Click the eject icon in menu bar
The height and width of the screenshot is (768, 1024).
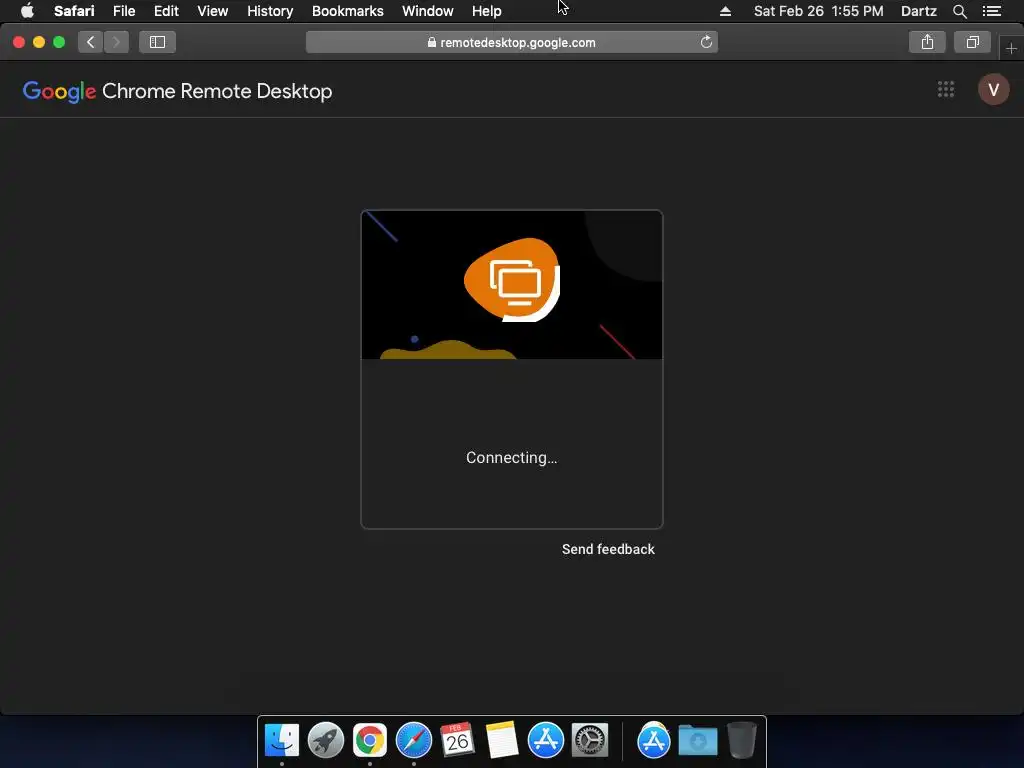pos(725,11)
